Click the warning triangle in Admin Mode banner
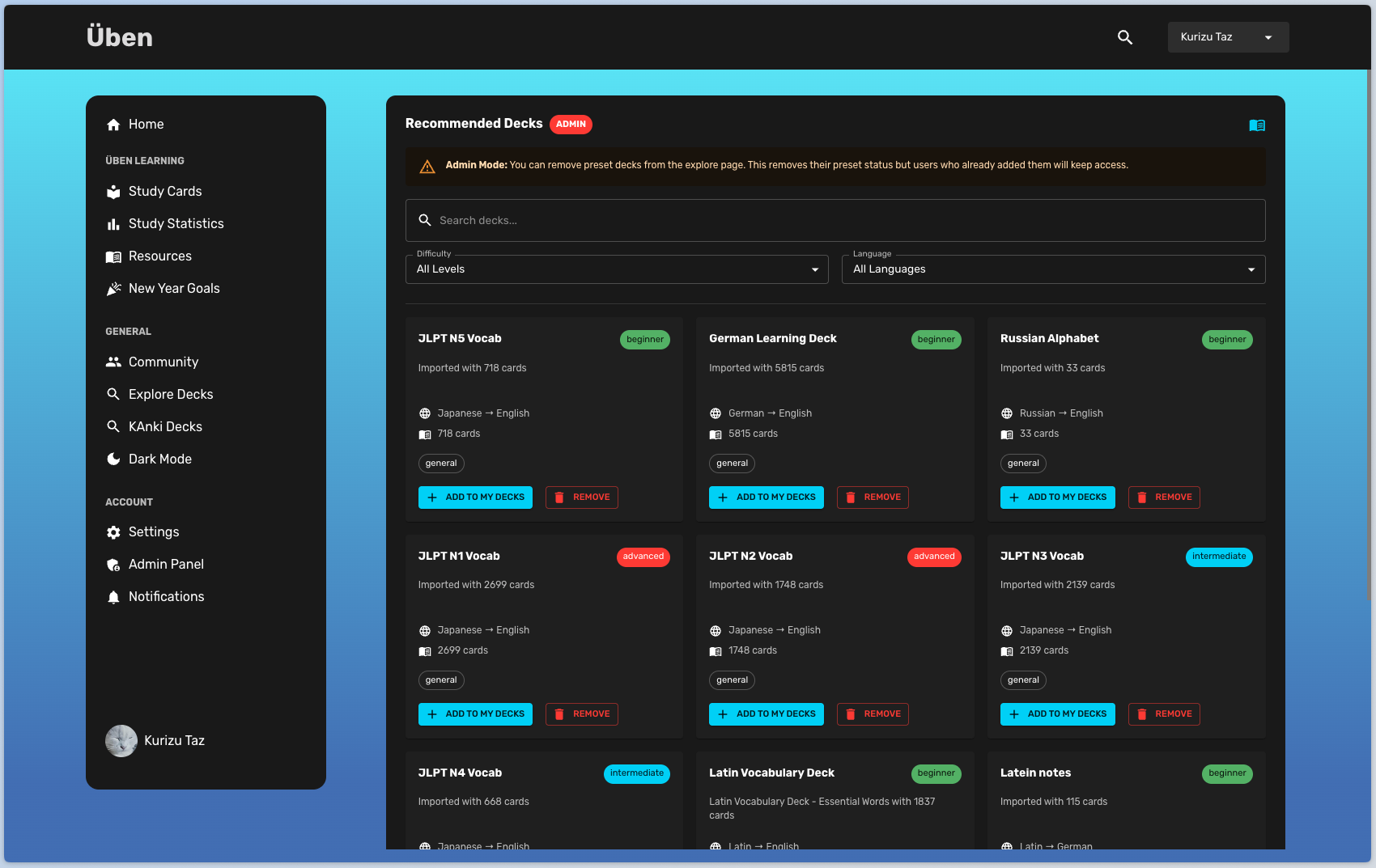1376x868 pixels. [x=427, y=167]
